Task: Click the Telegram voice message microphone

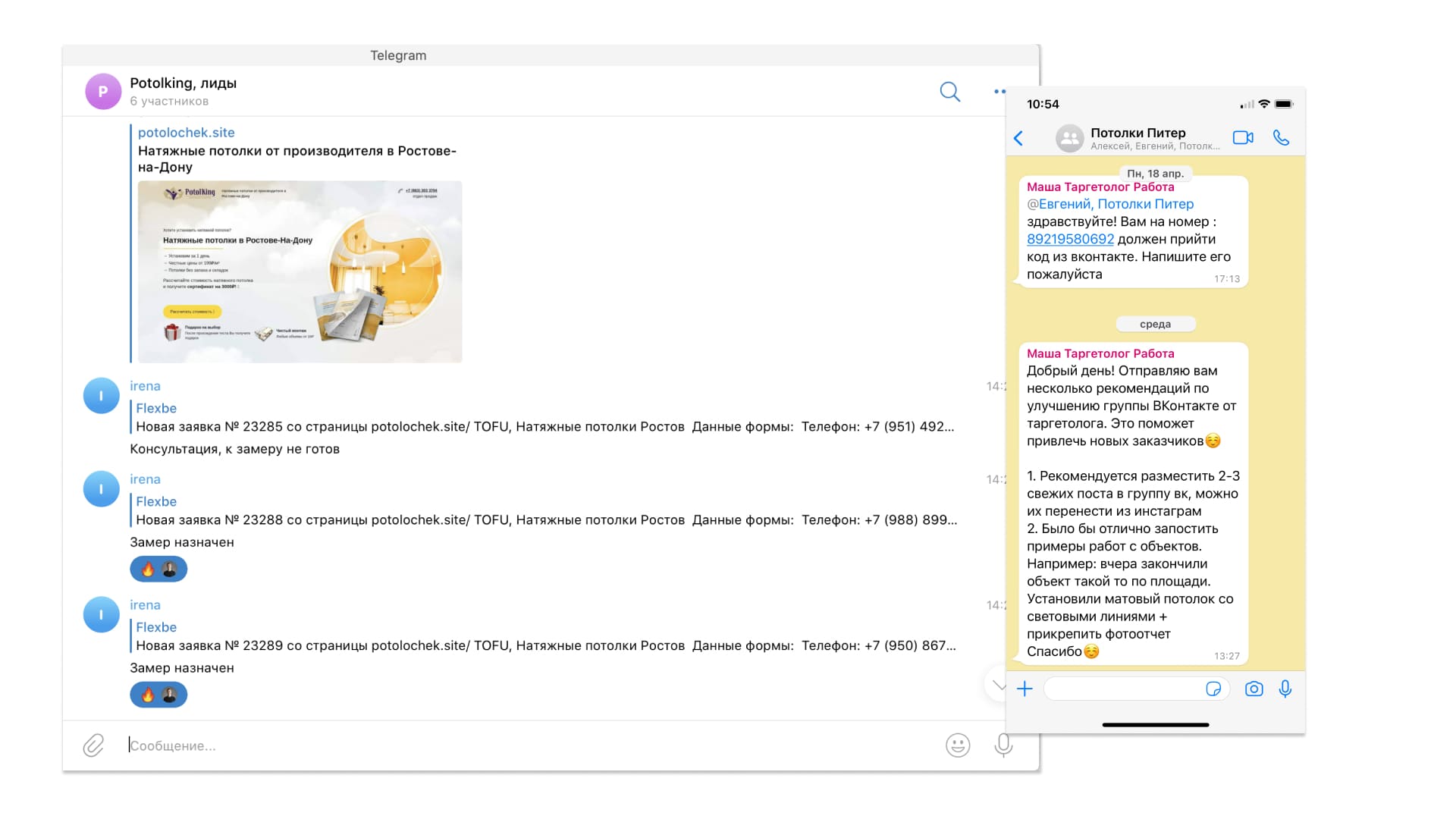Action: [1003, 745]
